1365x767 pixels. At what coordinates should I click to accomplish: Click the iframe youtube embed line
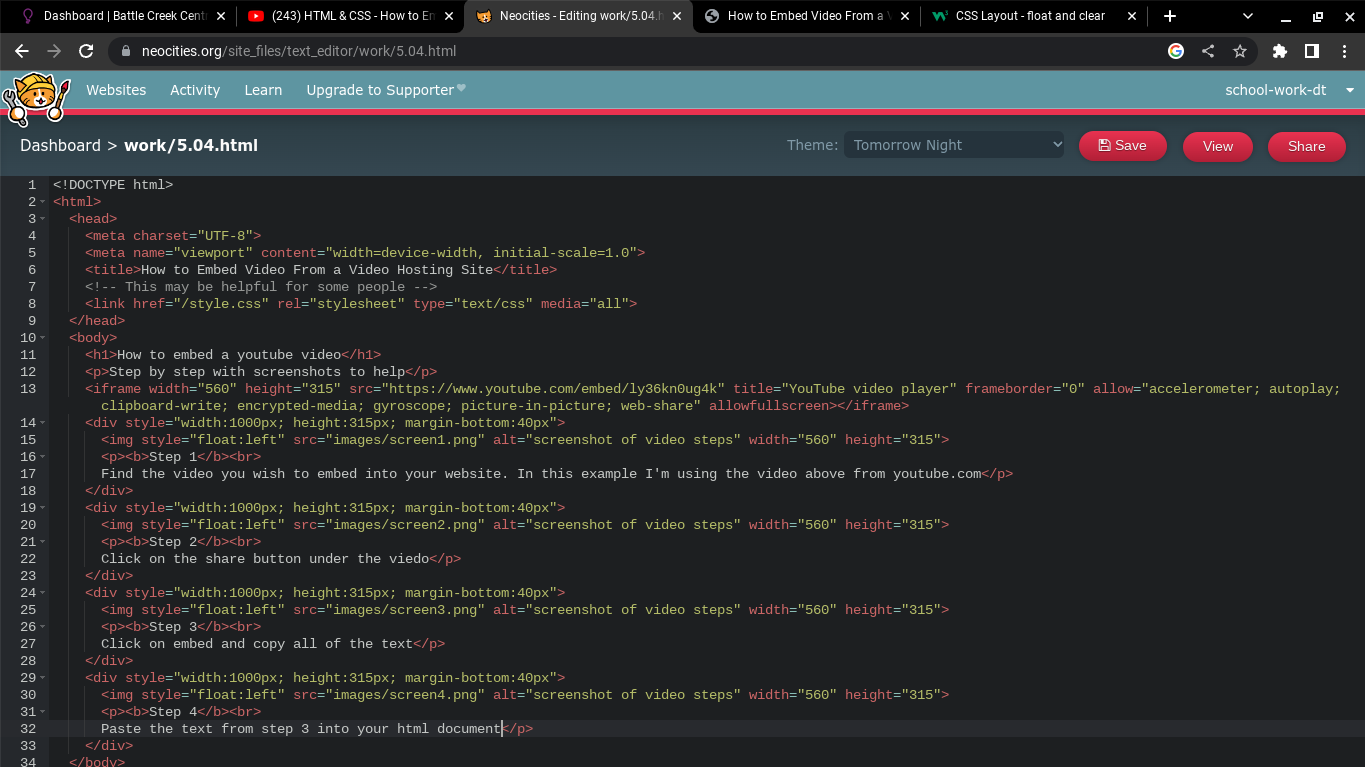[x=712, y=397]
